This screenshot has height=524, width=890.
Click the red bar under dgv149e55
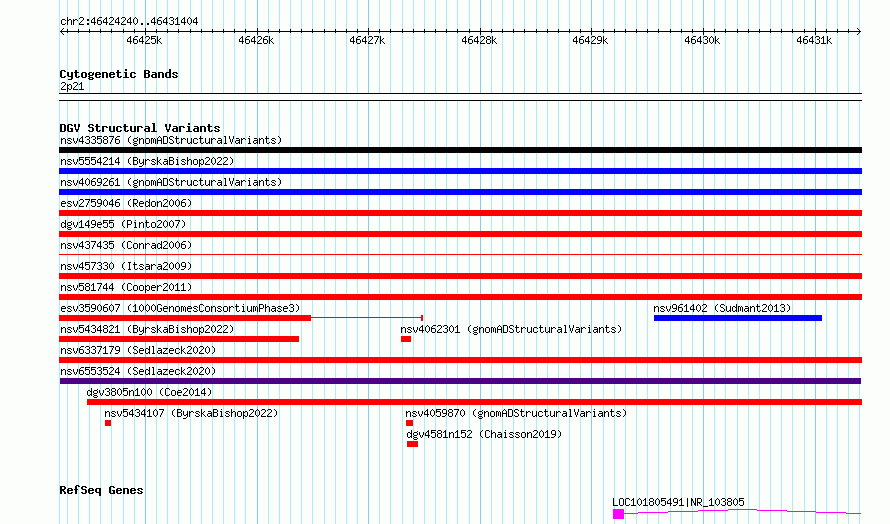coord(460,234)
